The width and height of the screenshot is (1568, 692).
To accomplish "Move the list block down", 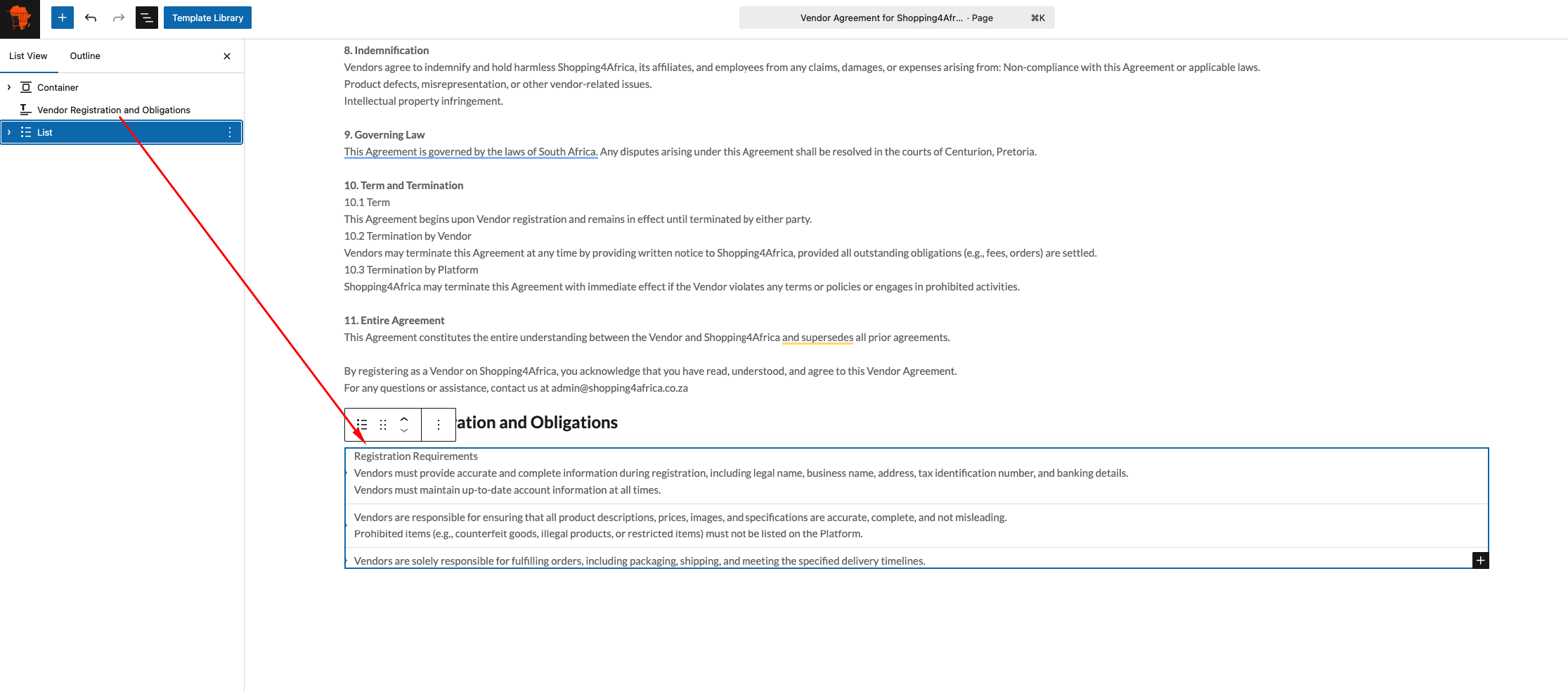I will click(x=404, y=430).
